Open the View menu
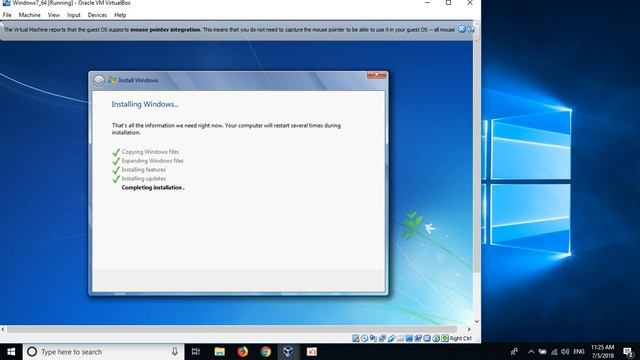 pyautogui.click(x=53, y=15)
